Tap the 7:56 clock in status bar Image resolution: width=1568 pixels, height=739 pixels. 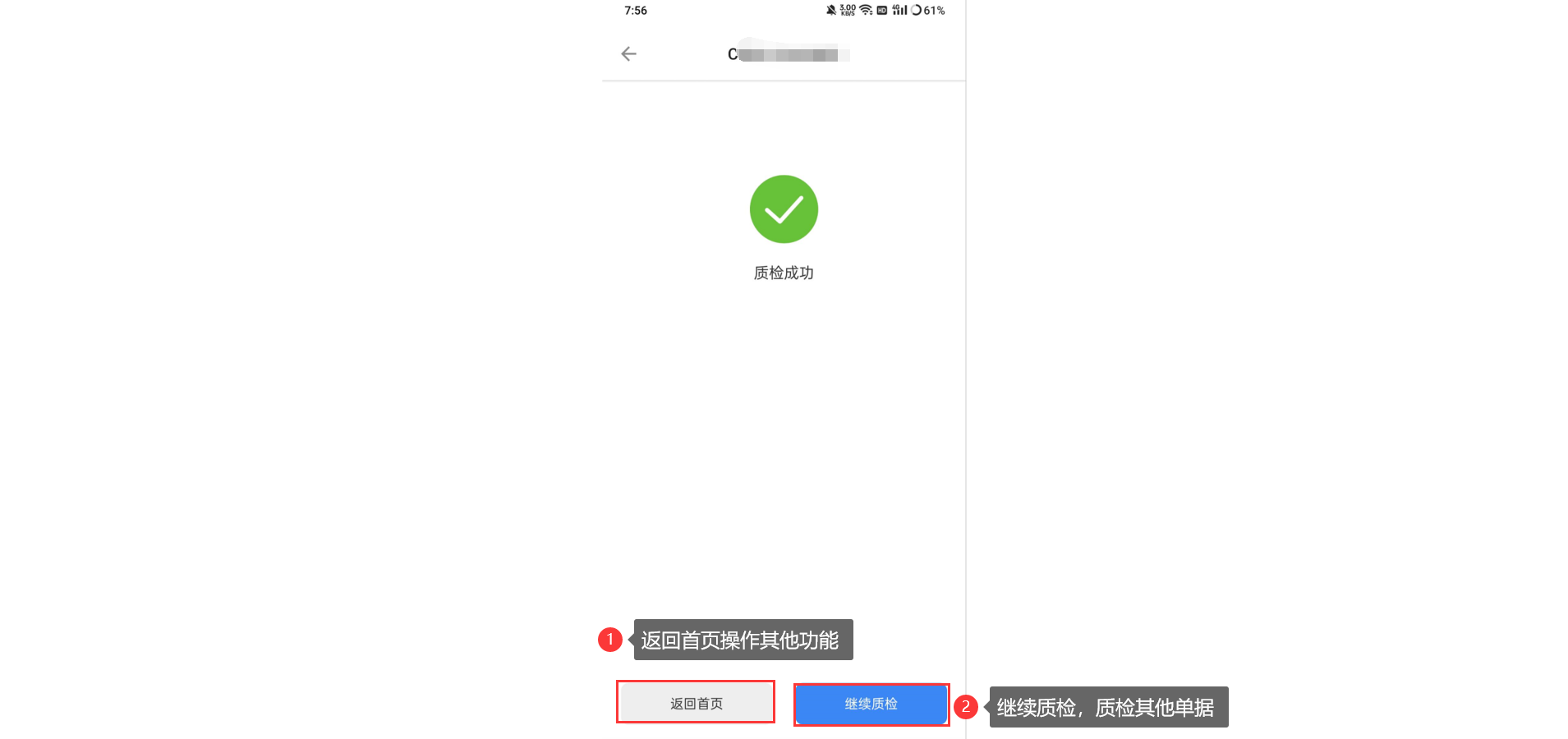[x=636, y=11]
